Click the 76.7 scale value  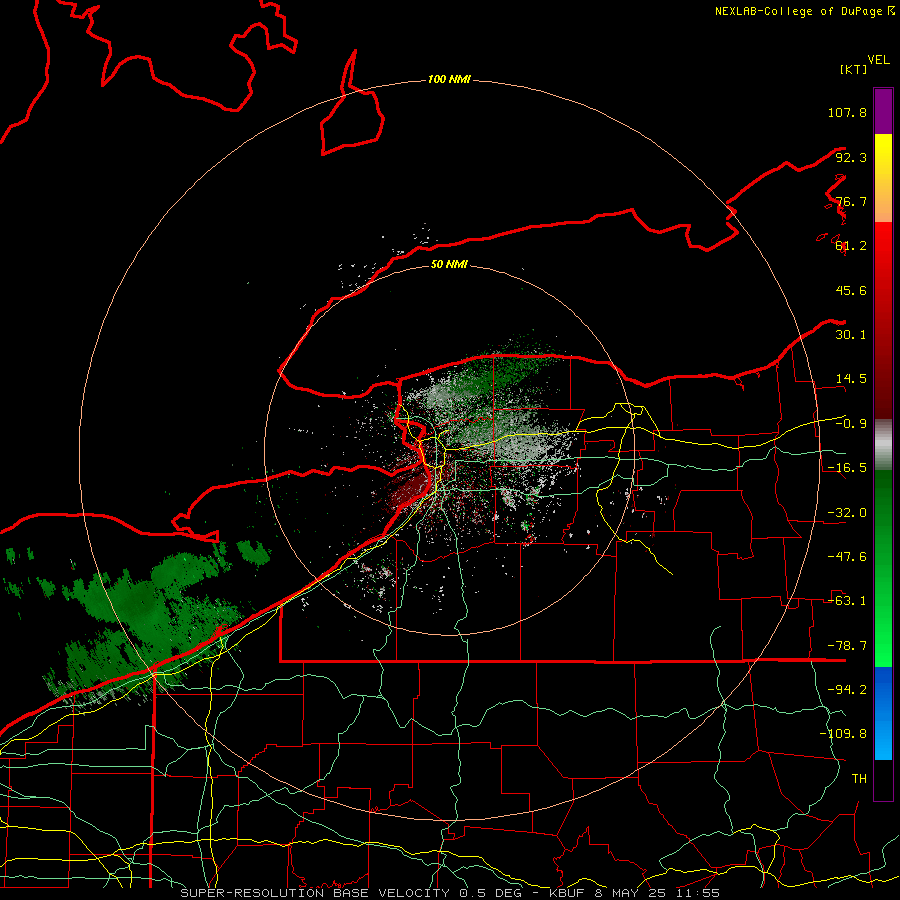pos(851,201)
